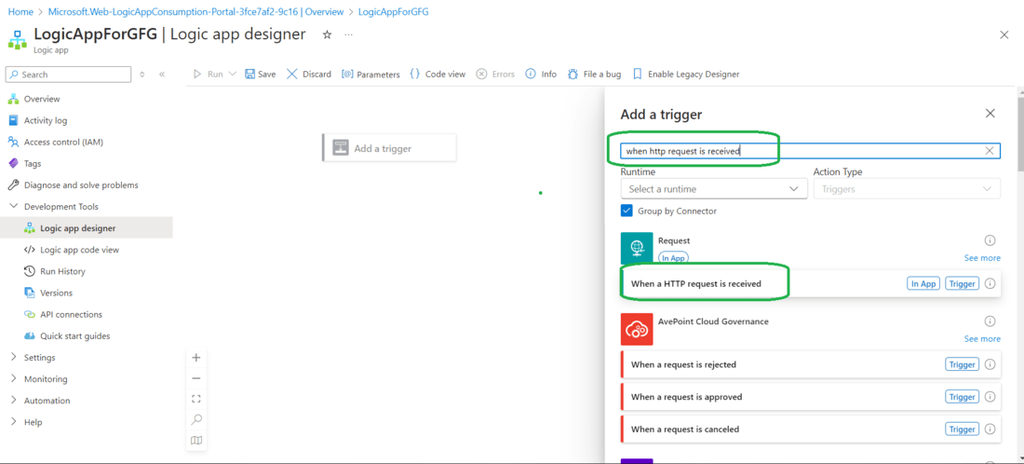The height and width of the screenshot is (464, 1024).
Task: Click the zoom out minus icon on canvas
Action: click(196, 378)
